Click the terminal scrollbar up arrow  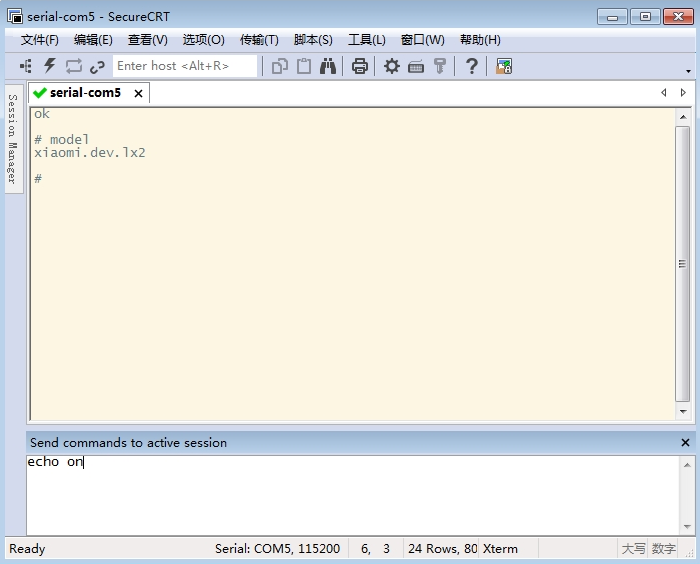click(683, 117)
